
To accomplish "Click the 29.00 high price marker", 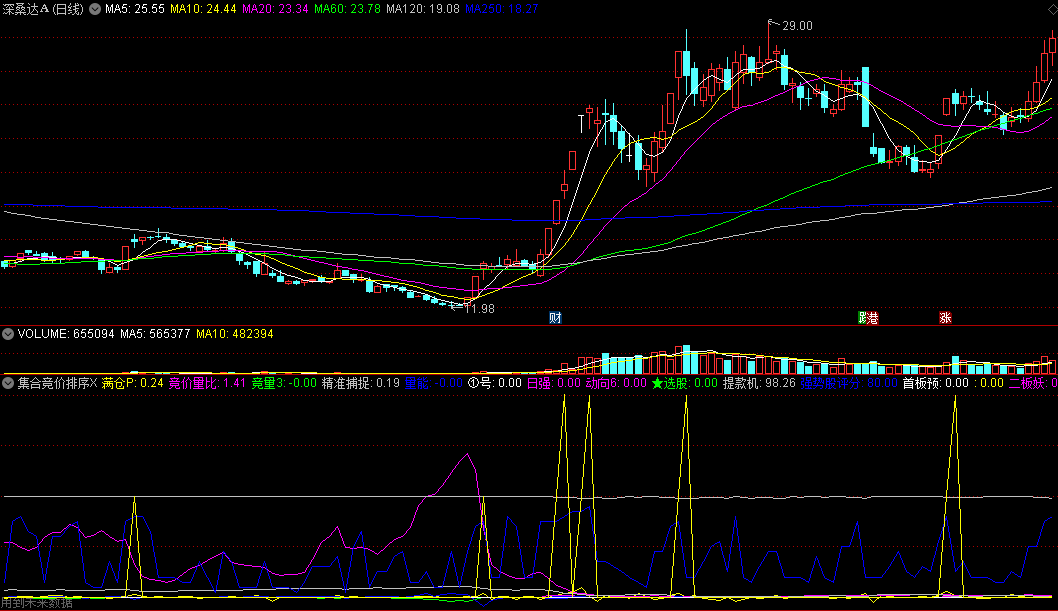I will [797, 26].
